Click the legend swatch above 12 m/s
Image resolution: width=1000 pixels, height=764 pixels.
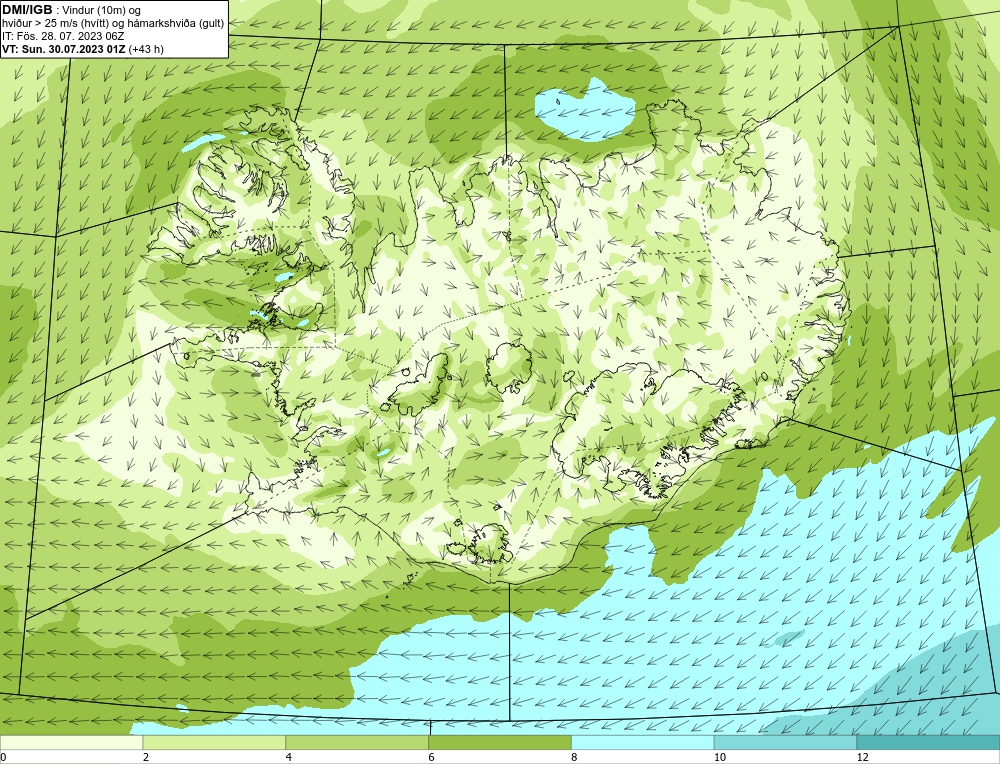(929, 743)
